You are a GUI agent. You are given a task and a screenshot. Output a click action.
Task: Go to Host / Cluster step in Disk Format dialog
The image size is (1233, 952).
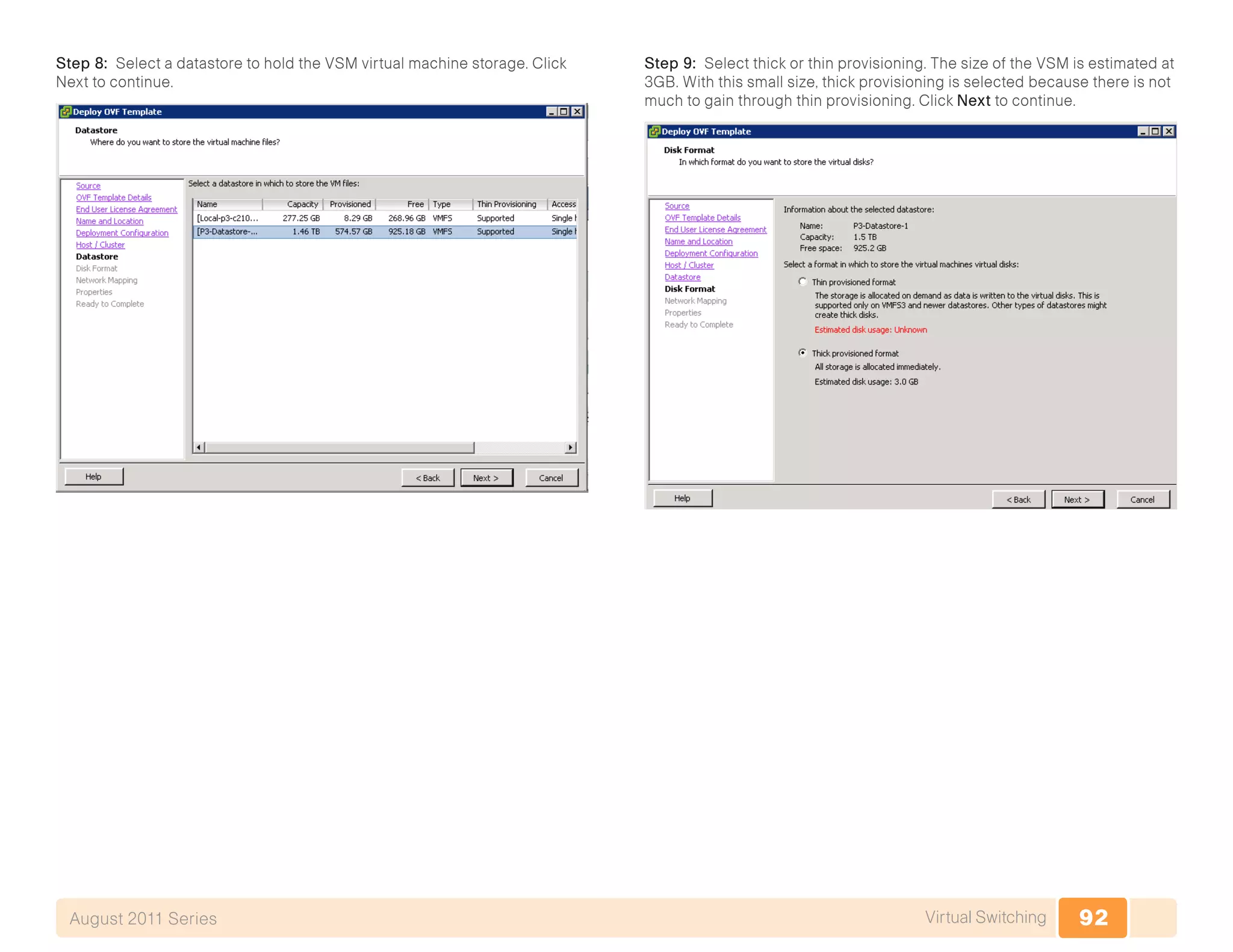[689, 265]
